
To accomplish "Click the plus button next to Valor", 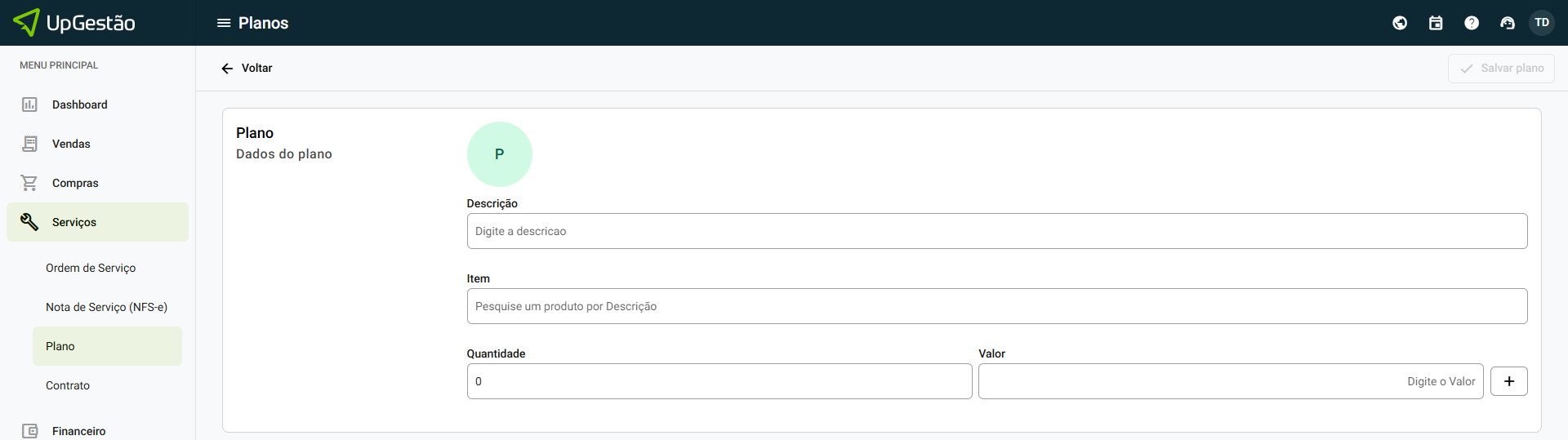I will 1508,381.
